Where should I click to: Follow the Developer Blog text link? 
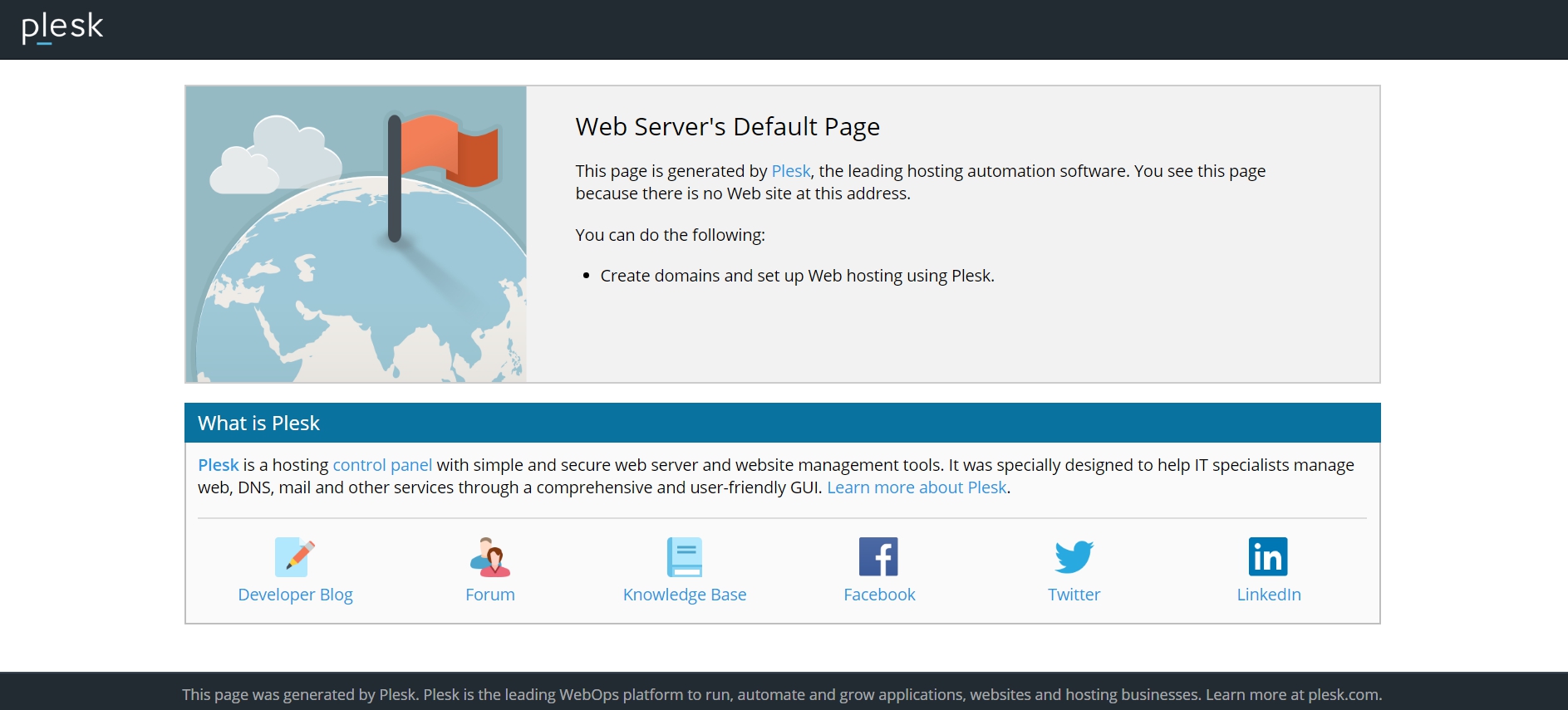click(295, 595)
